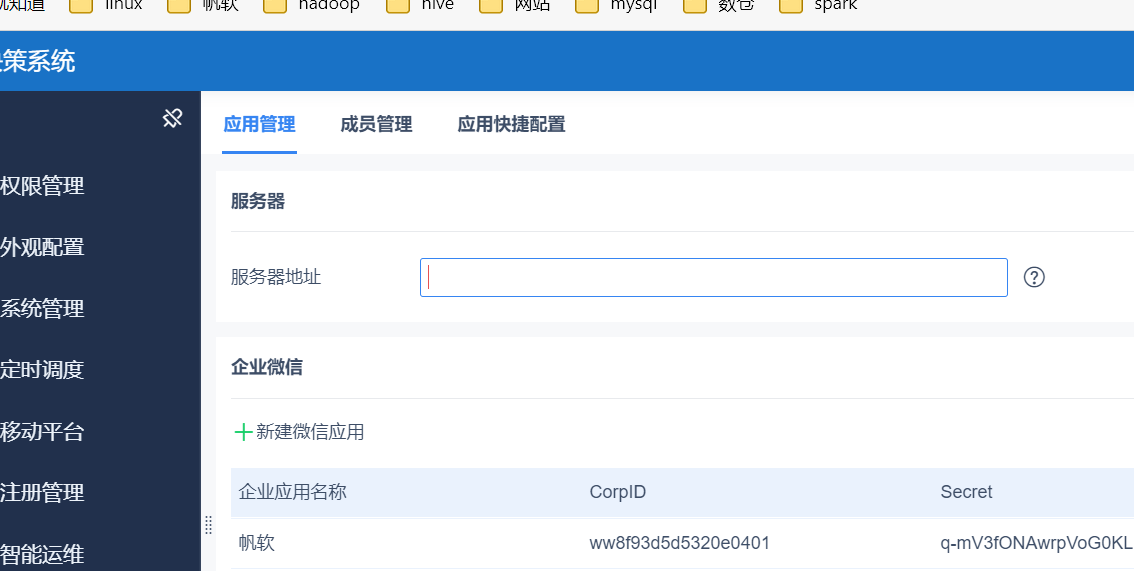Viewport: 1134px width, 571px height.
Task: Open 系统管理 in the sidebar
Action: 42,309
